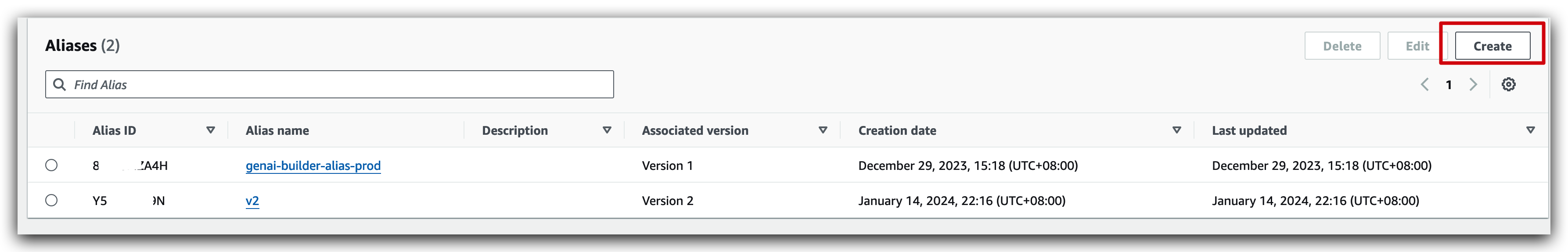Click the search magnifier icon

point(60,85)
